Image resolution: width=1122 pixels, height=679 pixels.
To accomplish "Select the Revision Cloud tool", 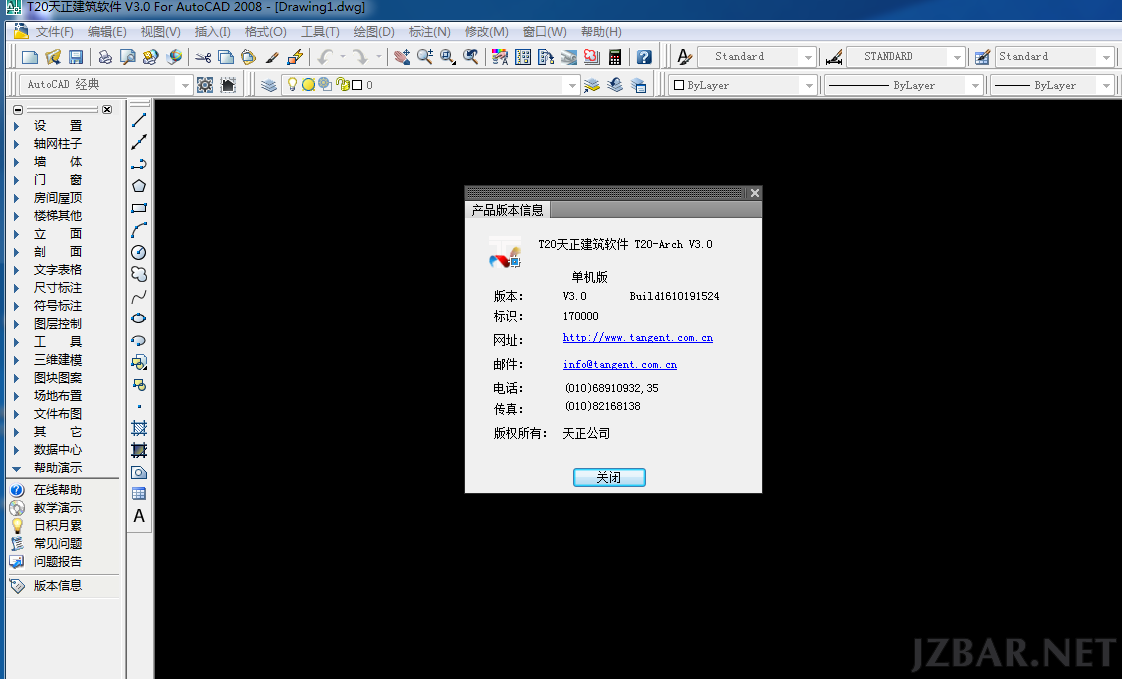I will point(139,274).
